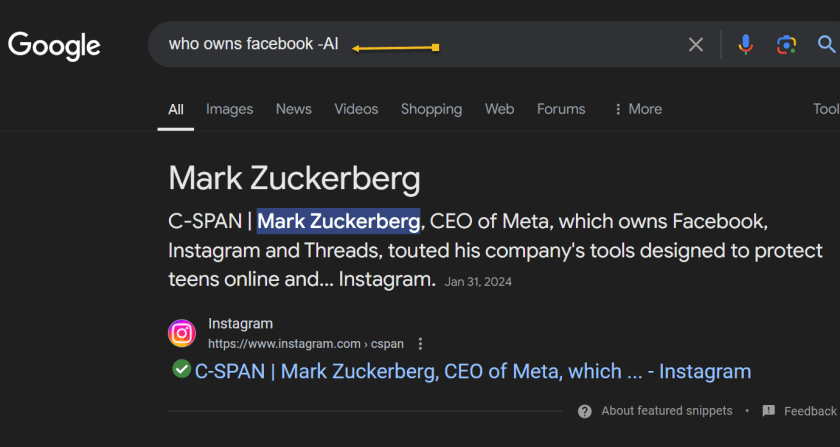Open the Videos results tab
The image size is (840, 447).
click(x=356, y=109)
